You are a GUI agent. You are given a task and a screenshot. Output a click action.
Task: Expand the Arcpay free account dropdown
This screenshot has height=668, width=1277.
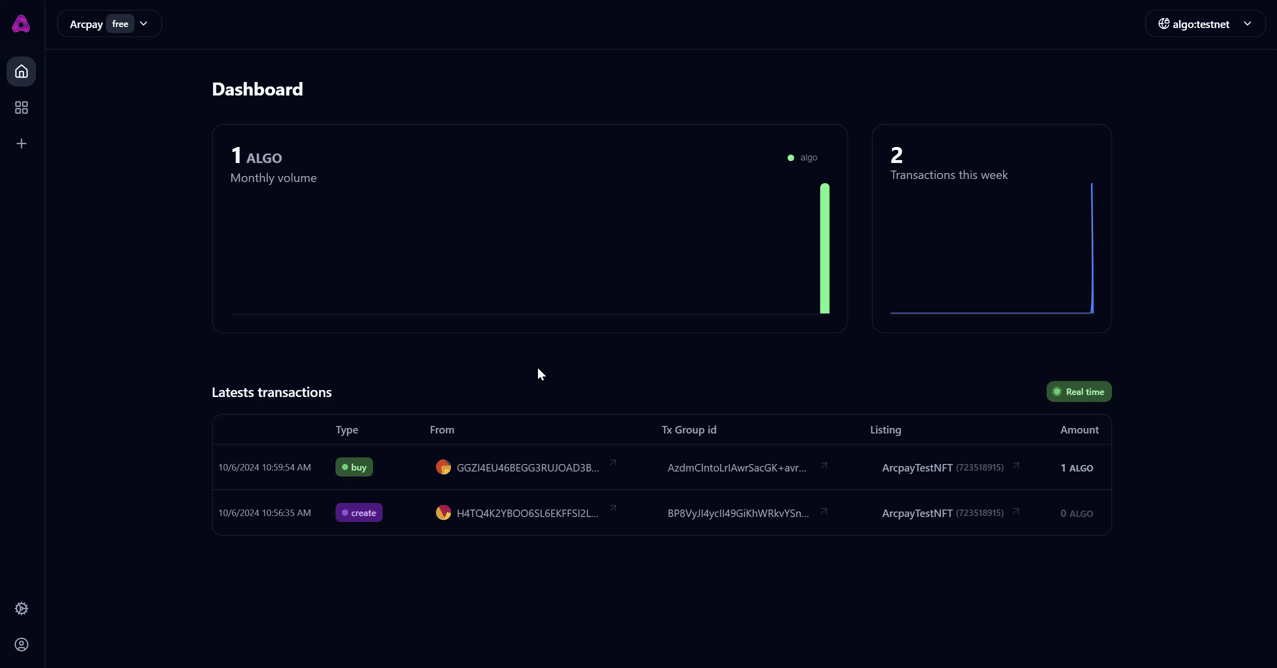click(x=109, y=24)
